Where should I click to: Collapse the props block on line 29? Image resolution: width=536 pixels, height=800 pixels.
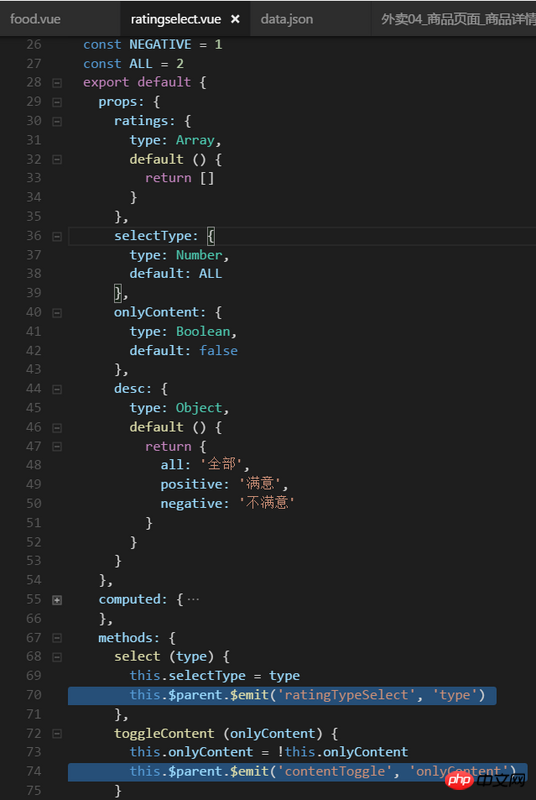pos(57,102)
